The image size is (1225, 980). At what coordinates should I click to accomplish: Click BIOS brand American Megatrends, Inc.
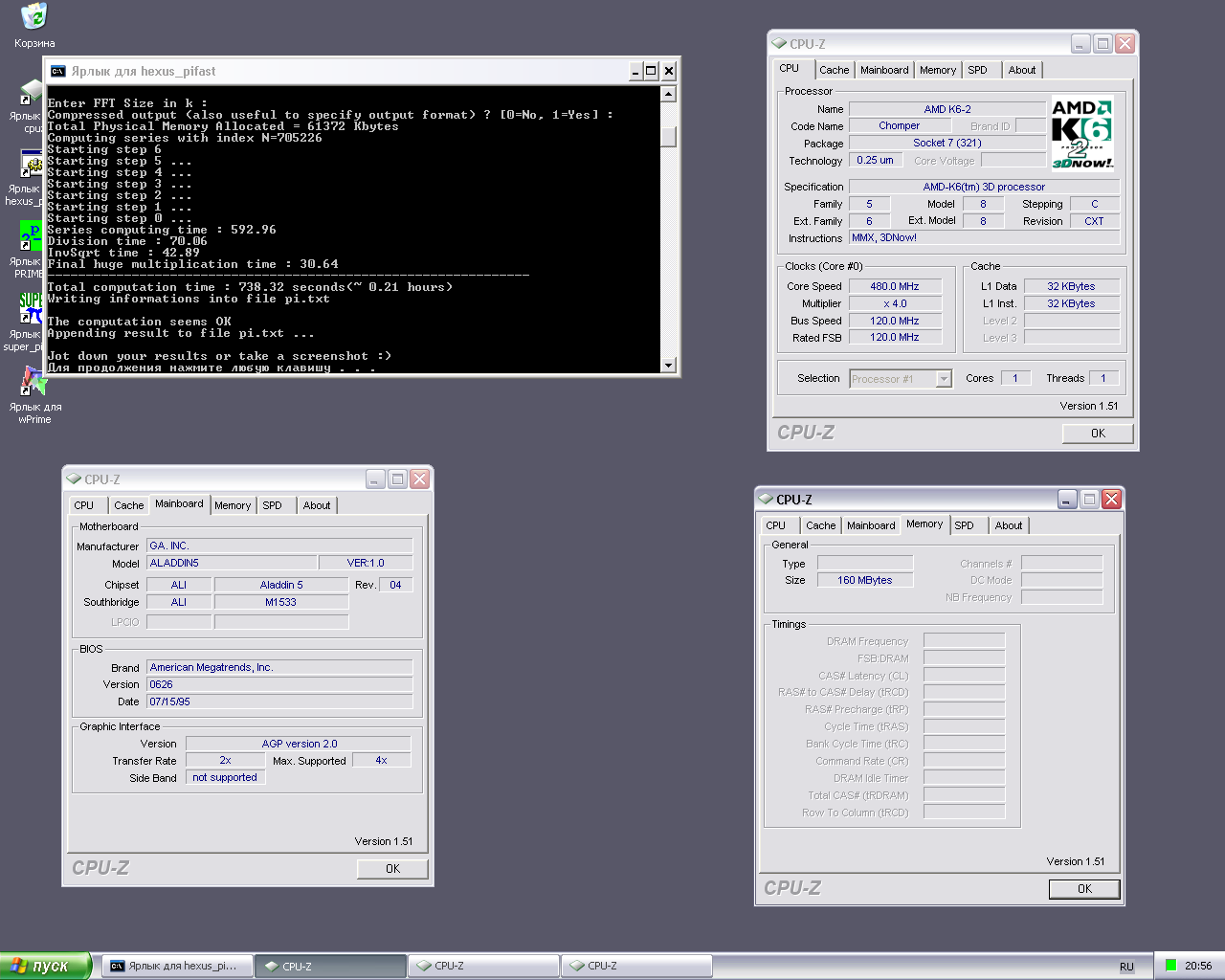coord(279,667)
